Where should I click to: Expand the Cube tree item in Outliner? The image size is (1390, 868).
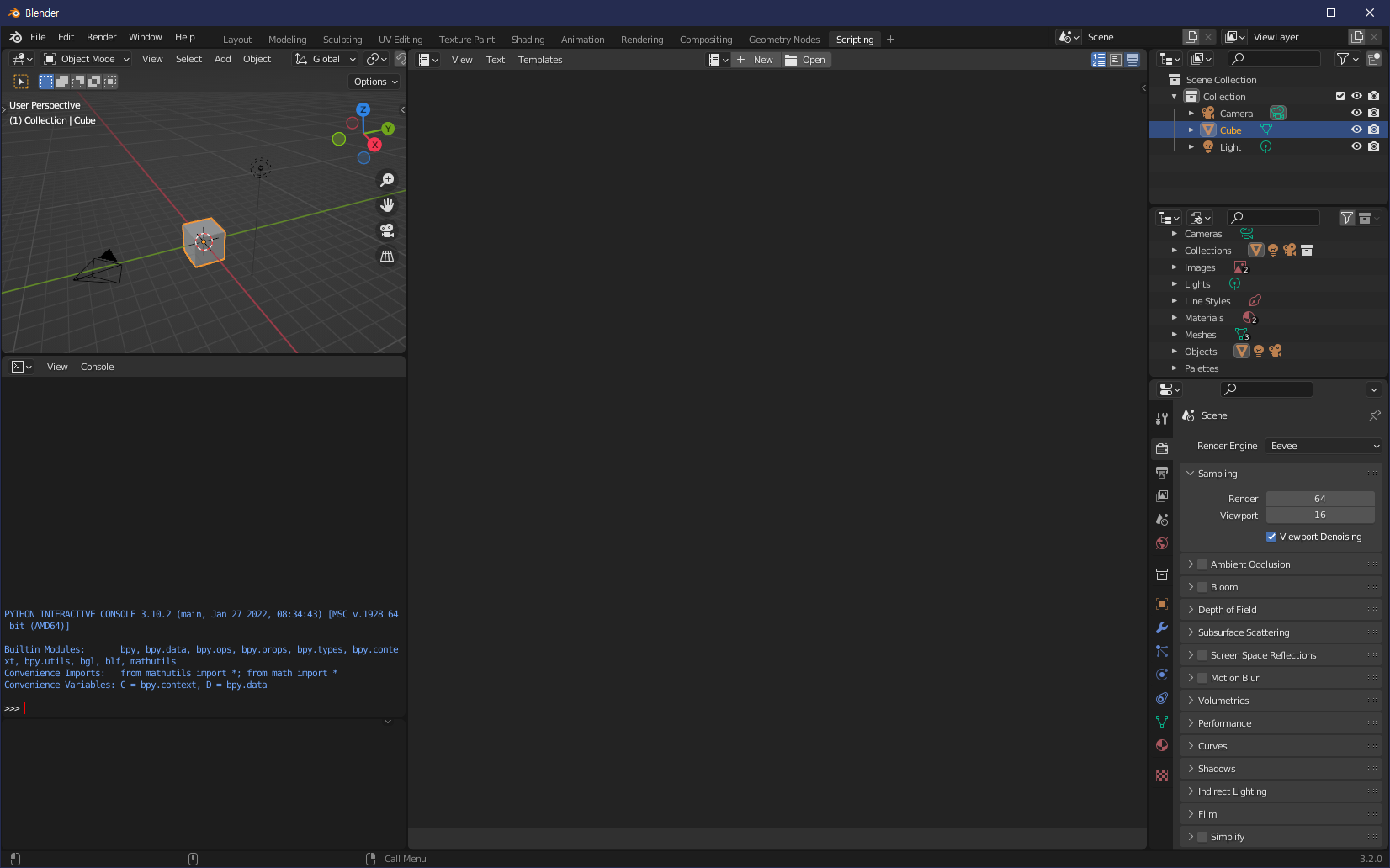pos(1191,130)
